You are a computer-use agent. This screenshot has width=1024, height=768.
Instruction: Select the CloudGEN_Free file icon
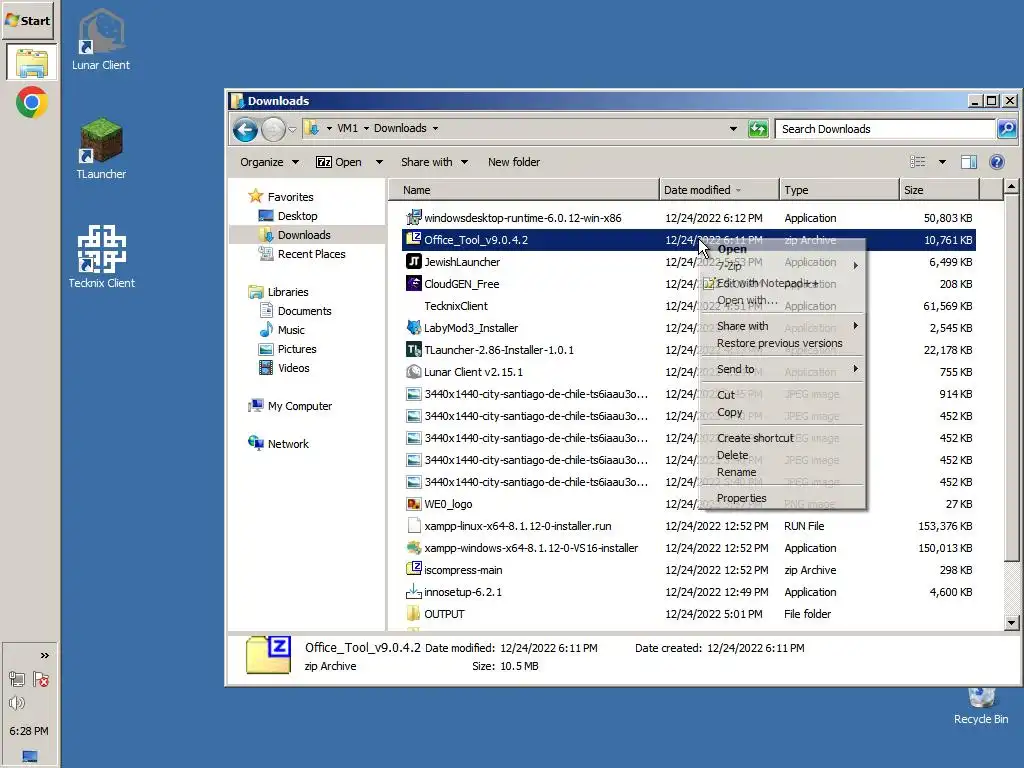coord(413,283)
